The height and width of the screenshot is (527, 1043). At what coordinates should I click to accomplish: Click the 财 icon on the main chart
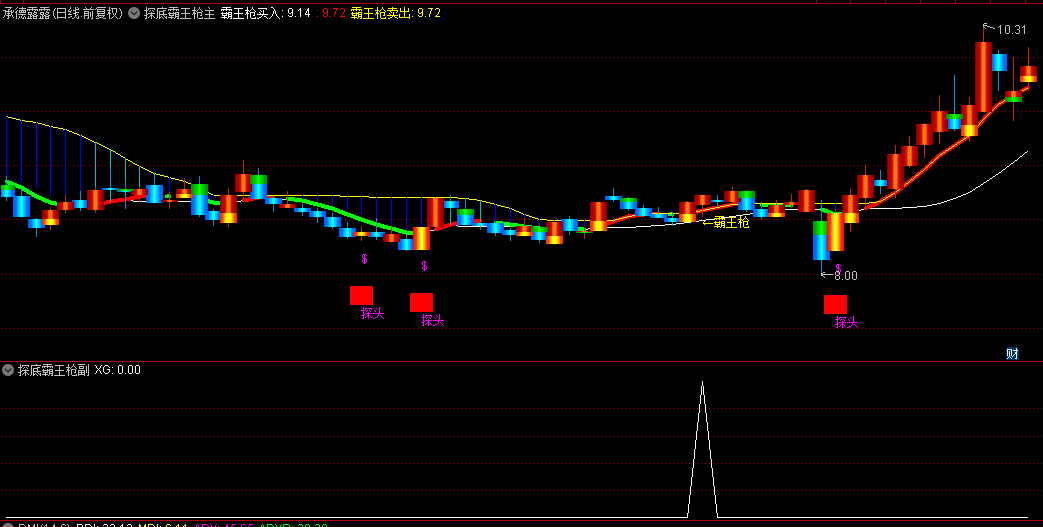[x=1012, y=354]
